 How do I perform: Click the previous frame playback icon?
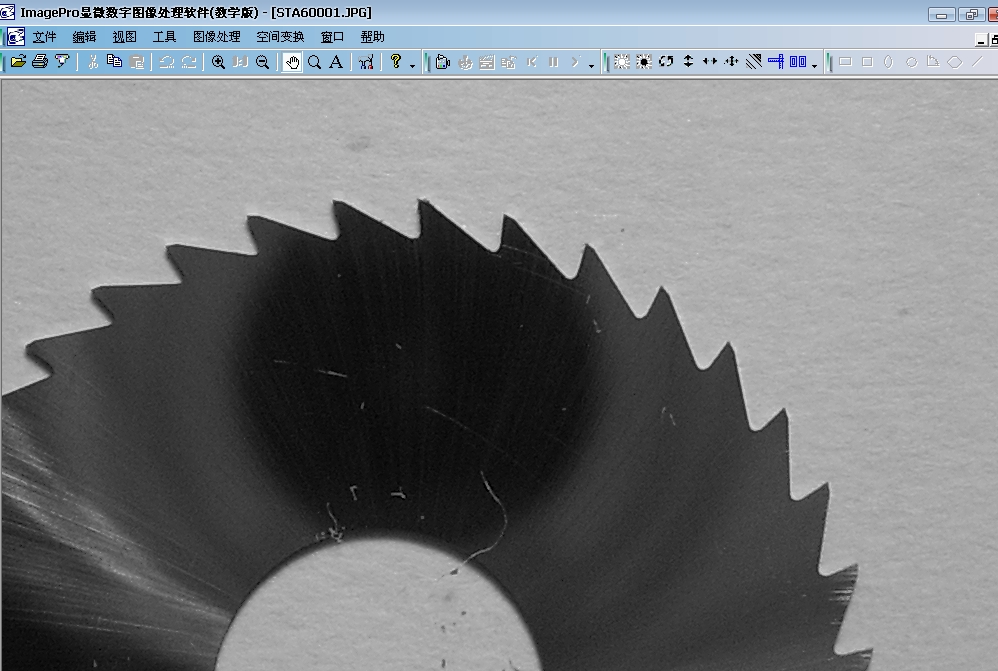(x=532, y=62)
